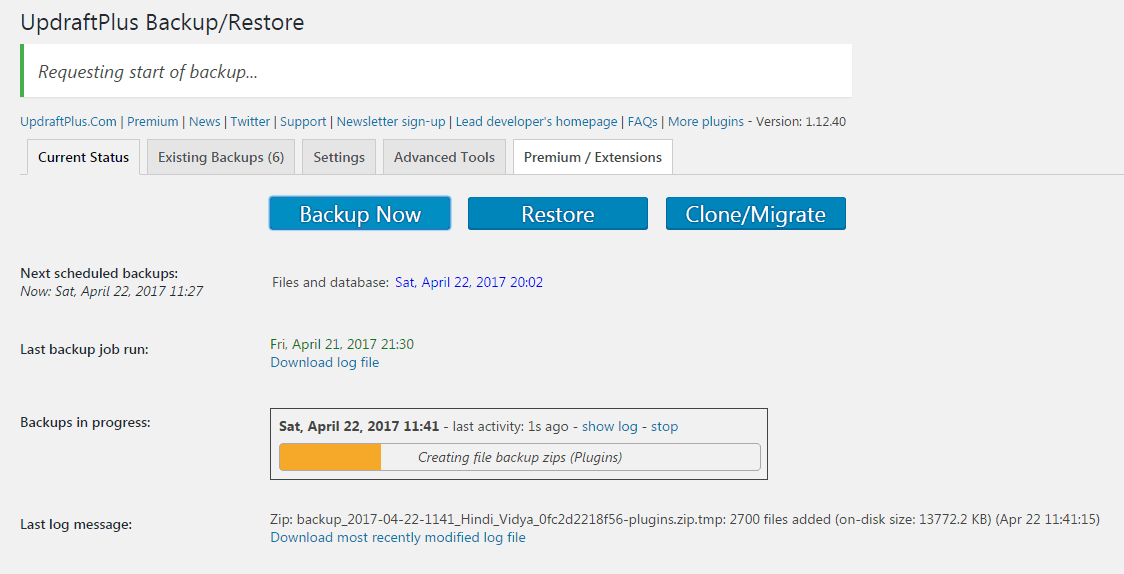
Task: Click the Support link
Action: tap(303, 122)
